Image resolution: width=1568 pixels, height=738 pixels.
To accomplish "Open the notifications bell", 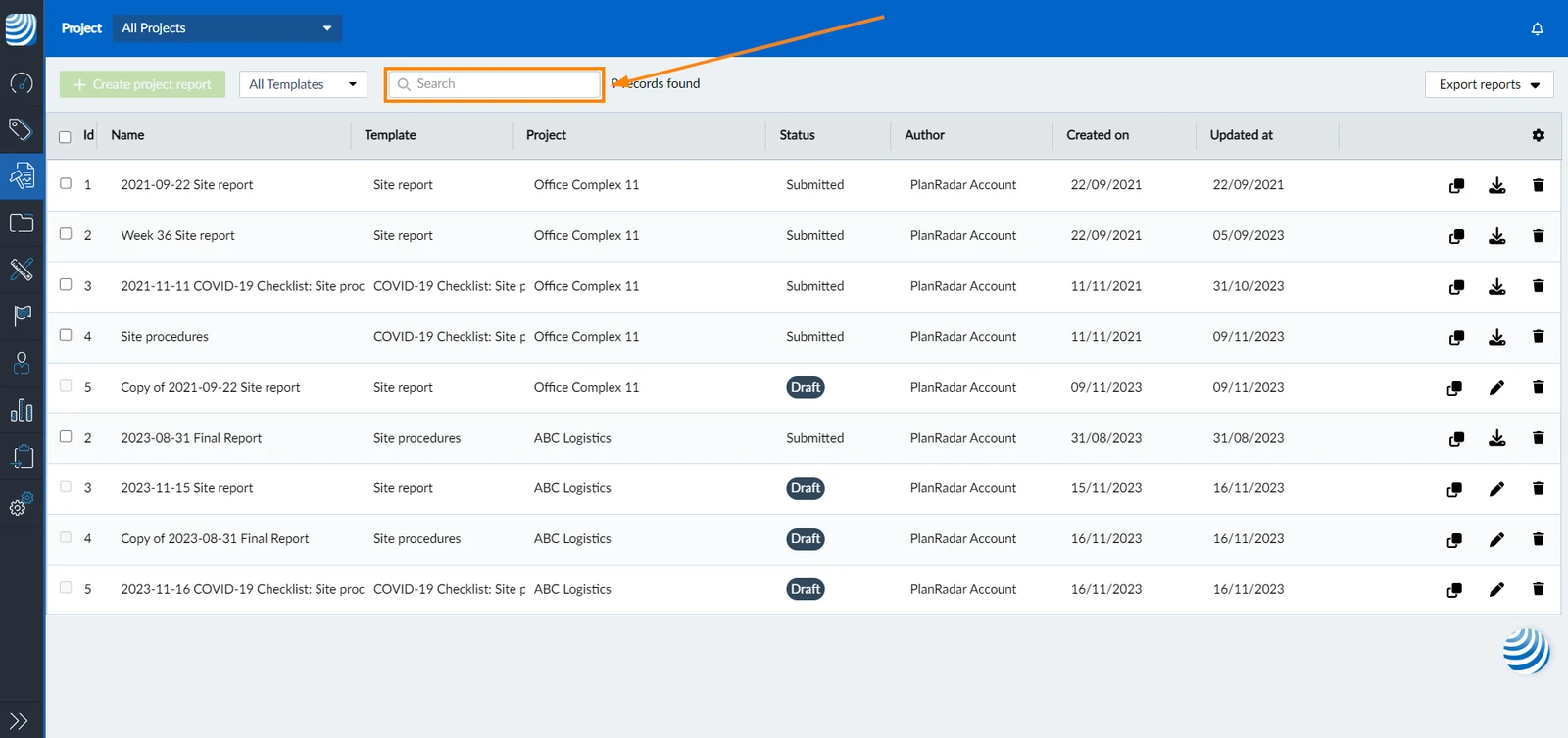I will tap(1537, 28).
